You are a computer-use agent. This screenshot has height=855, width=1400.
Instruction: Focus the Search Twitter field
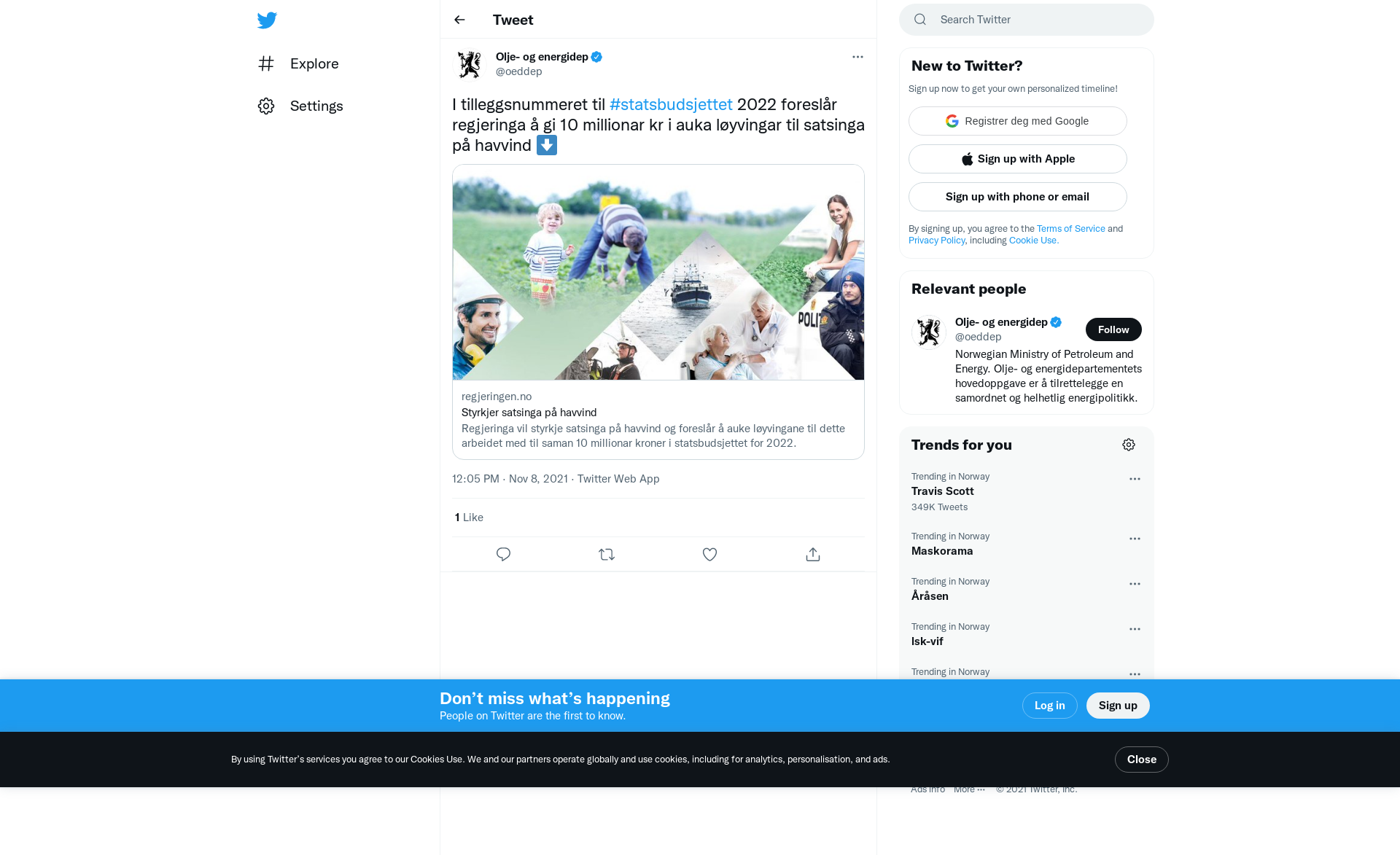coord(1027,20)
